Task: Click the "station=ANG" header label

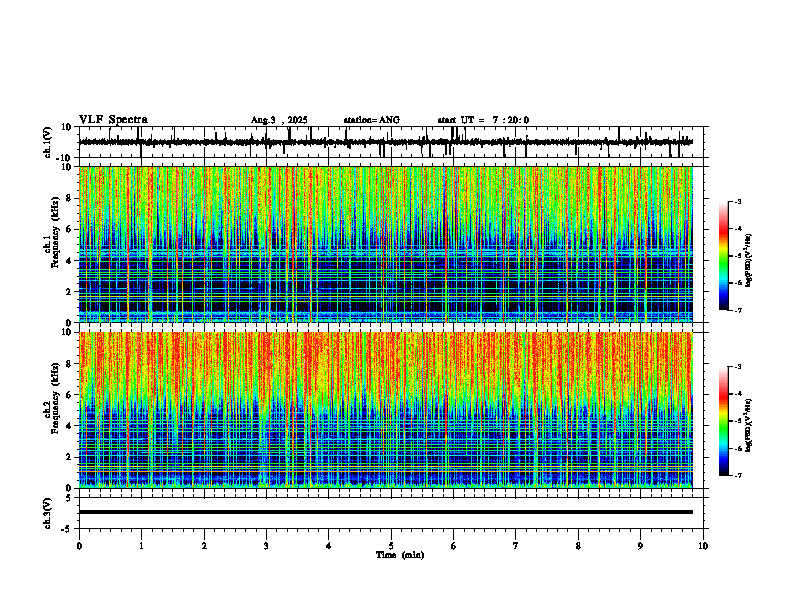Action: tap(371, 120)
